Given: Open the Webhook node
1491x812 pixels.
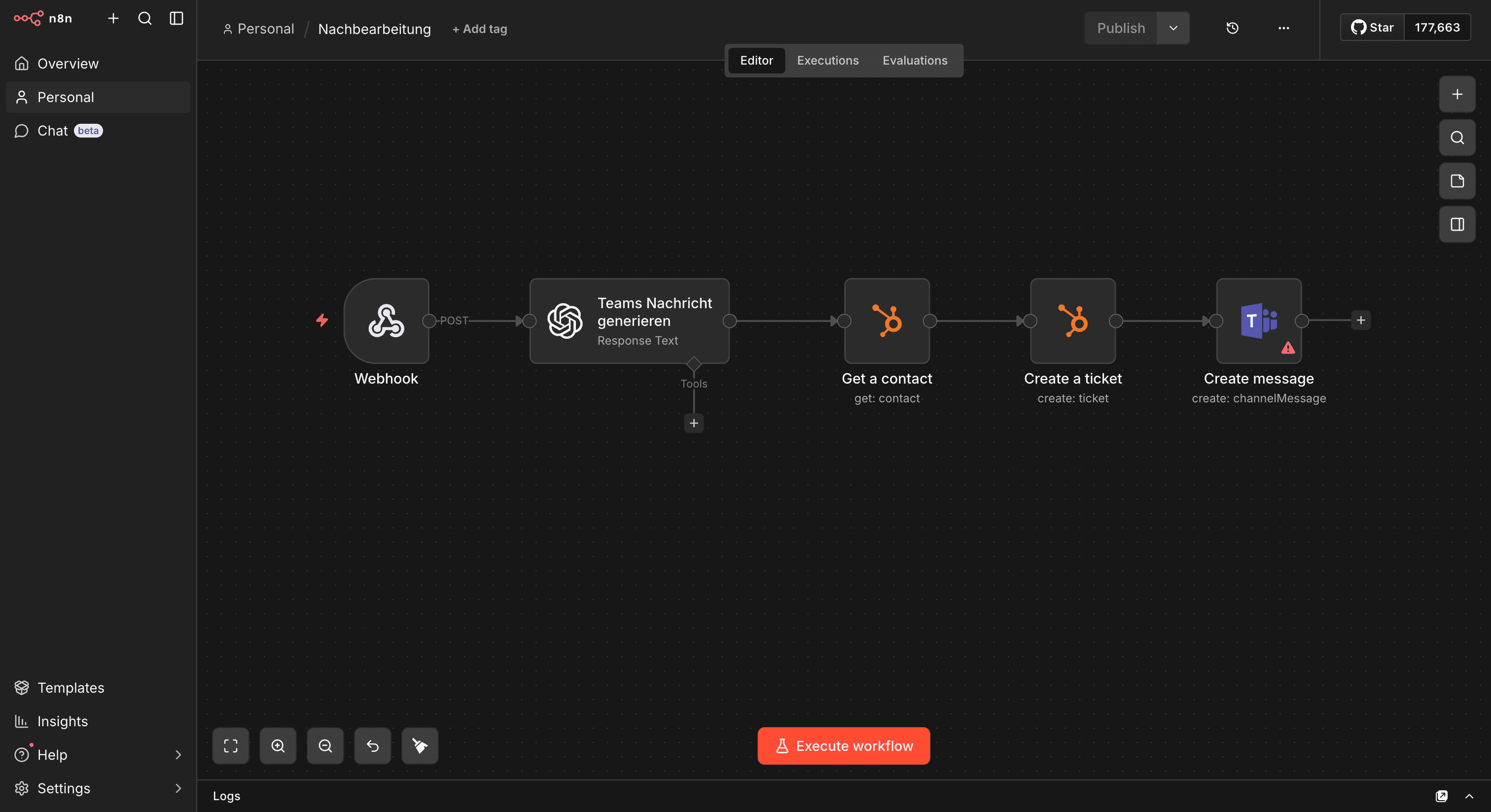Looking at the screenshot, I should tap(386, 320).
